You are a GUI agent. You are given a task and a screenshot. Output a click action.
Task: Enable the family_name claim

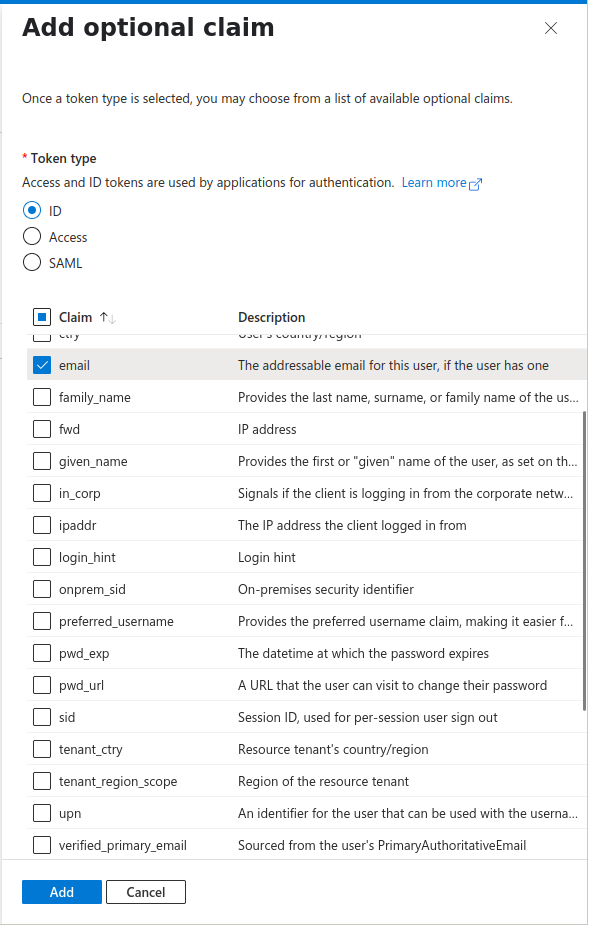(41, 396)
